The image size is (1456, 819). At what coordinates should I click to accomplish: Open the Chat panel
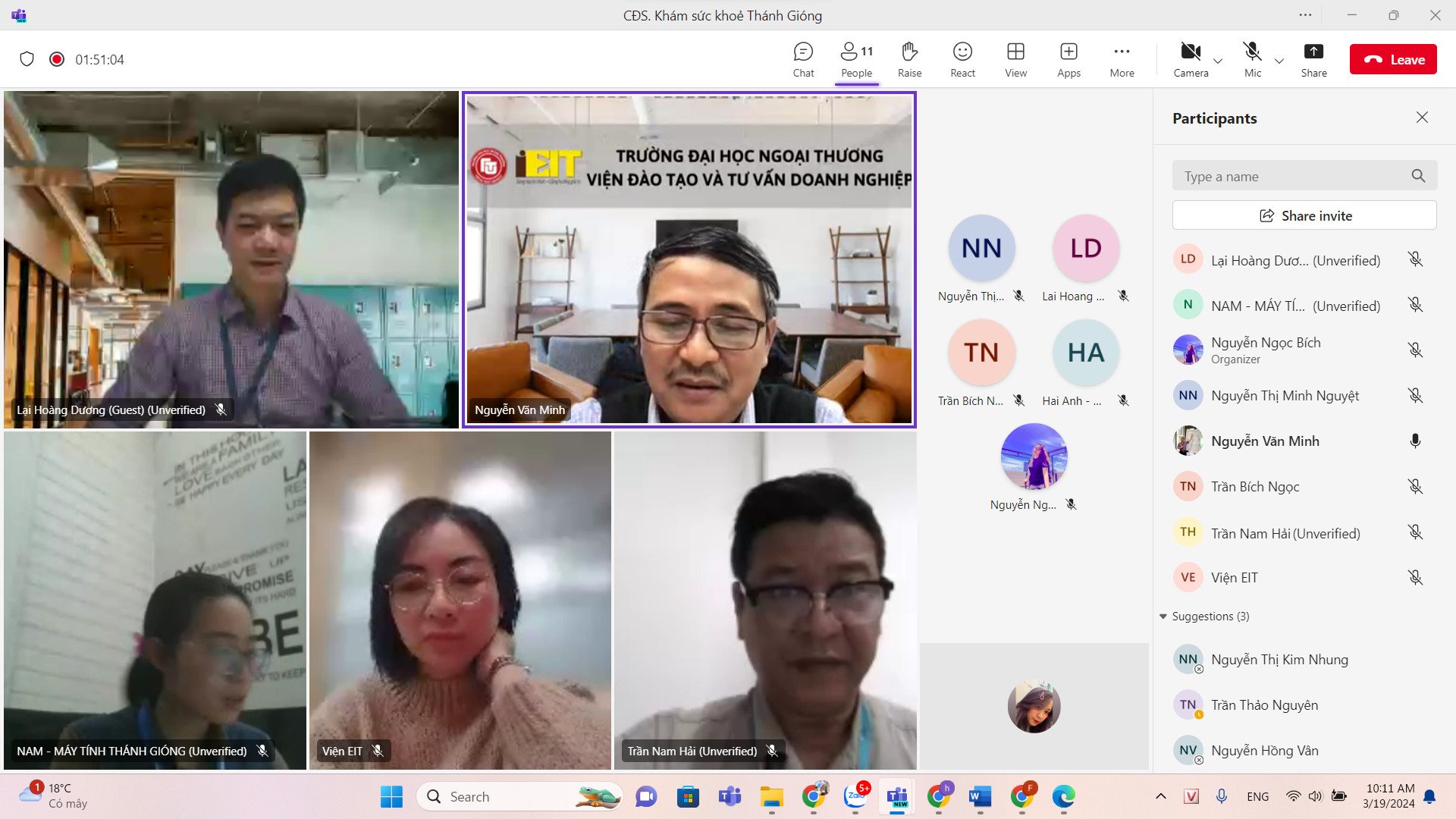click(x=803, y=59)
